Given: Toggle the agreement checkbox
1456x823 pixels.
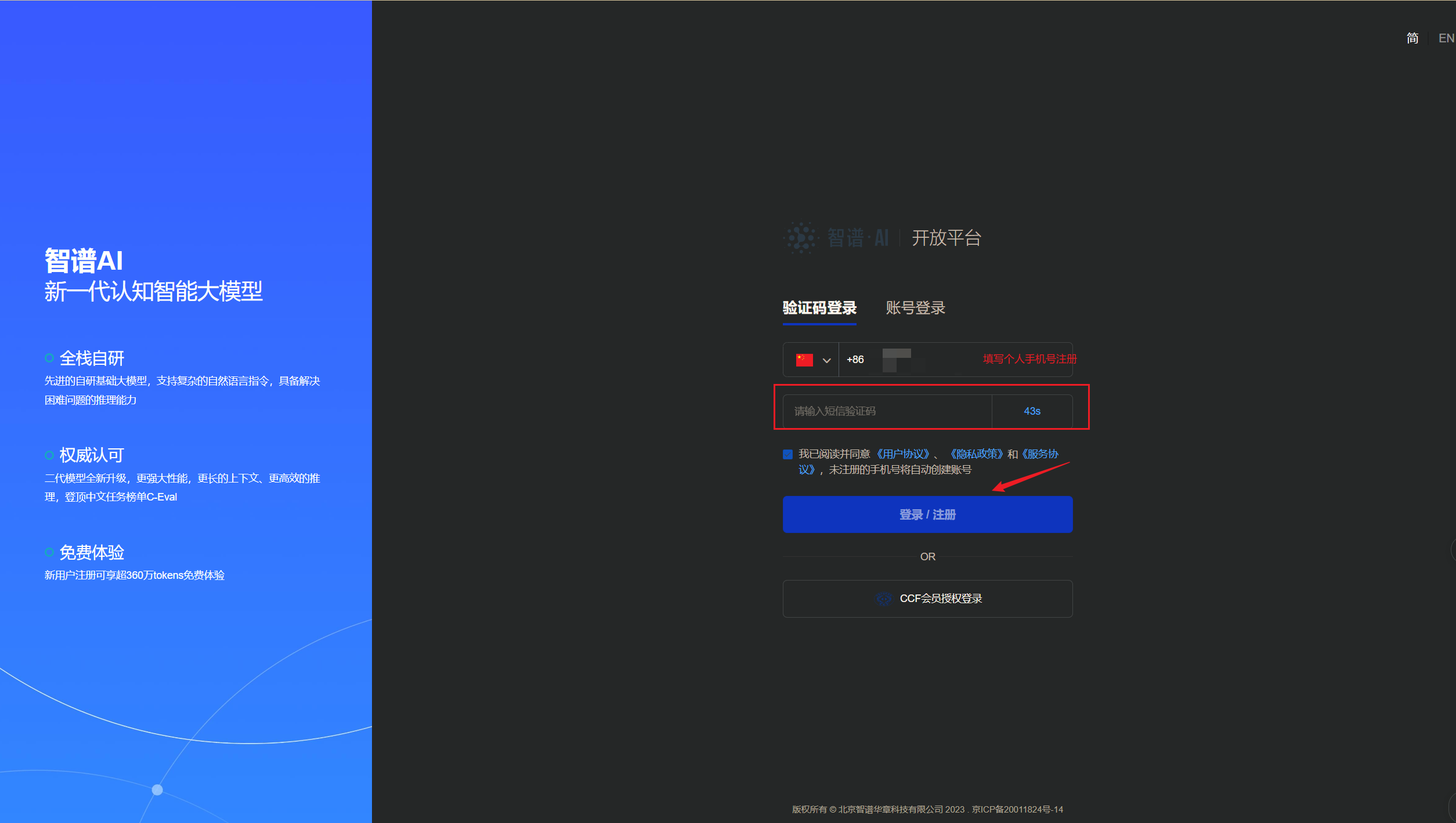Looking at the screenshot, I should point(788,454).
